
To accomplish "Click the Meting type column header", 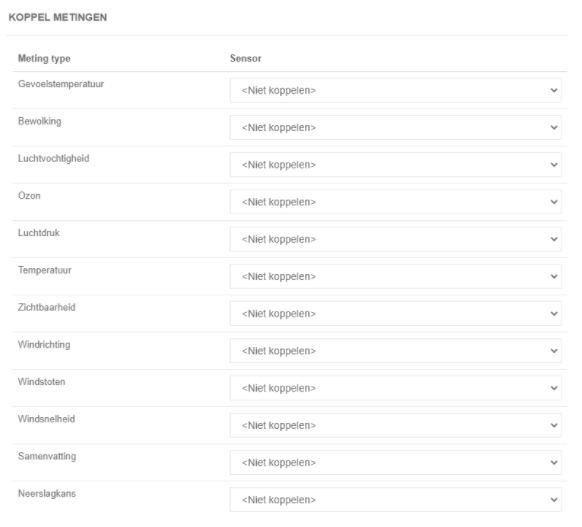I will (44, 59).
